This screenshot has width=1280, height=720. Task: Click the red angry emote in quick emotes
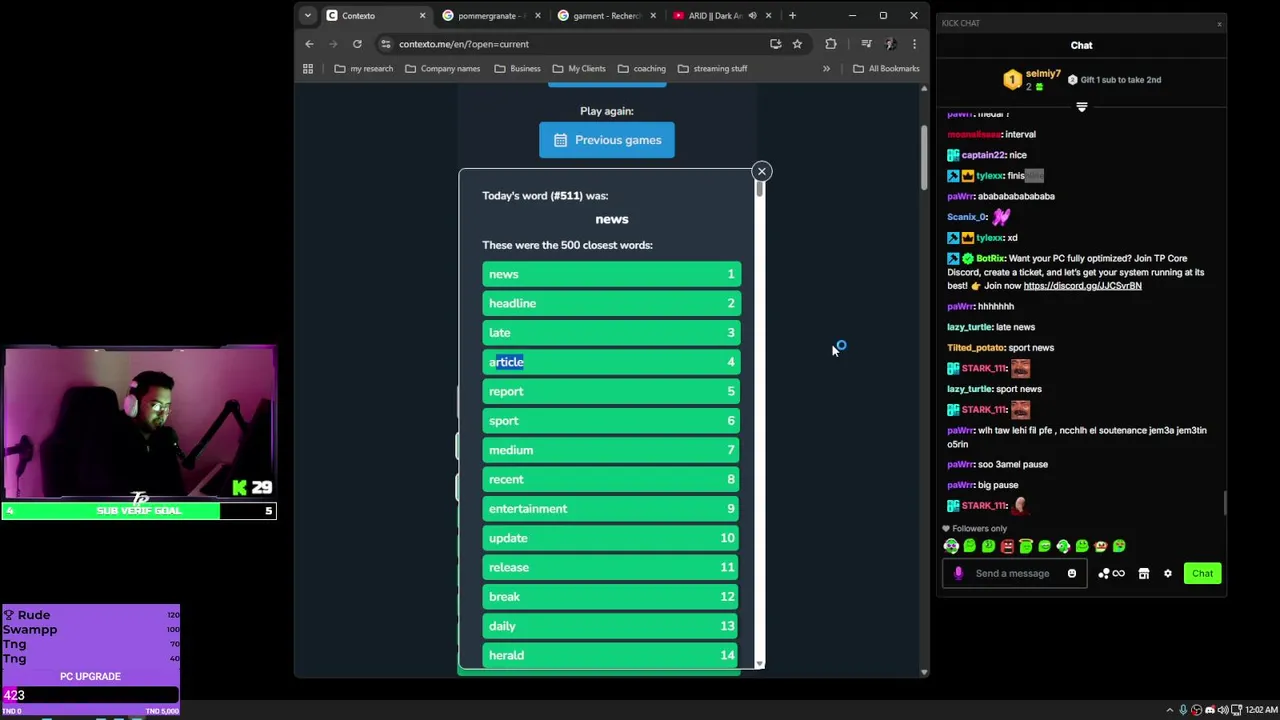[x=1007, y=546]
